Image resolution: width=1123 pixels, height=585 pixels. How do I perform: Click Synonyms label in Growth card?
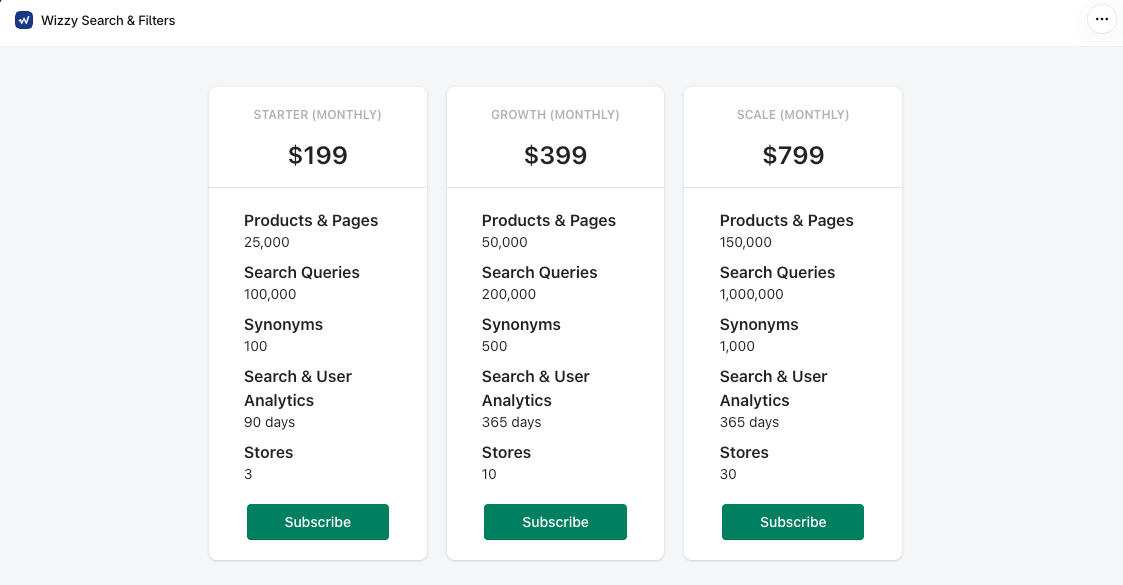521,325
